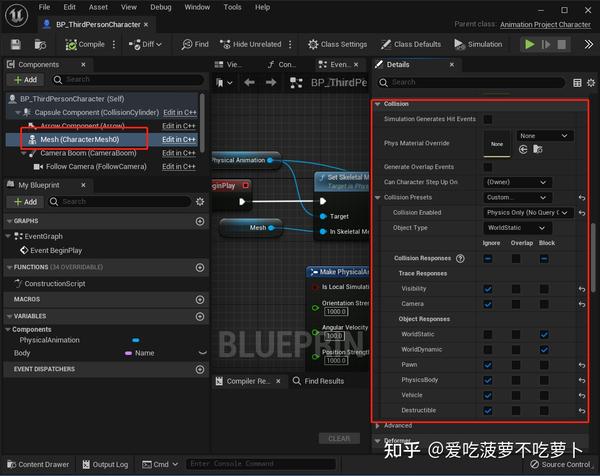The width and height of the screenshot is (600, 476).
Task: Reset Collision Presets to default arrow
Action: pos(582,197)
